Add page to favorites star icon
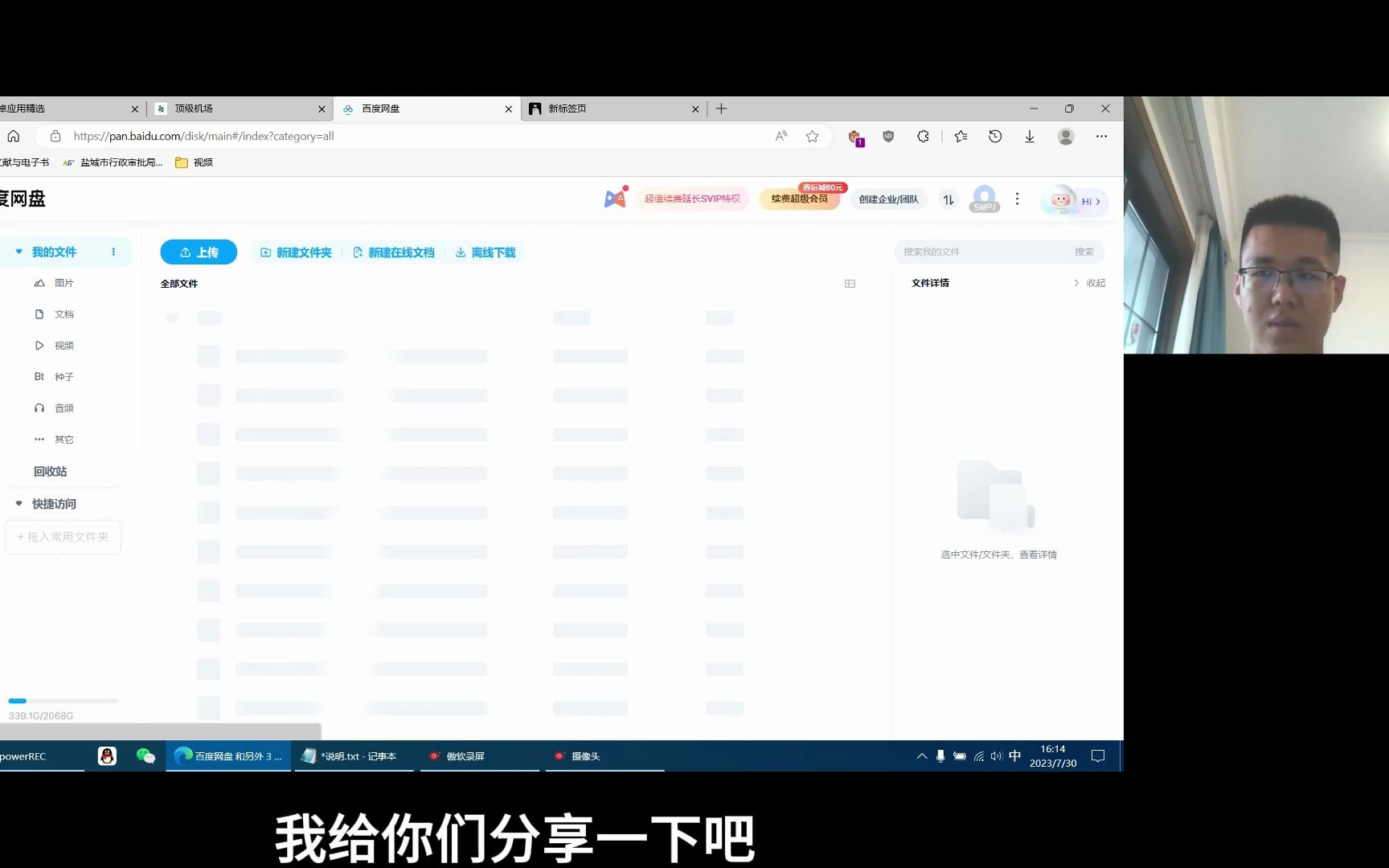1389x868 pixels. coord(813,137)
